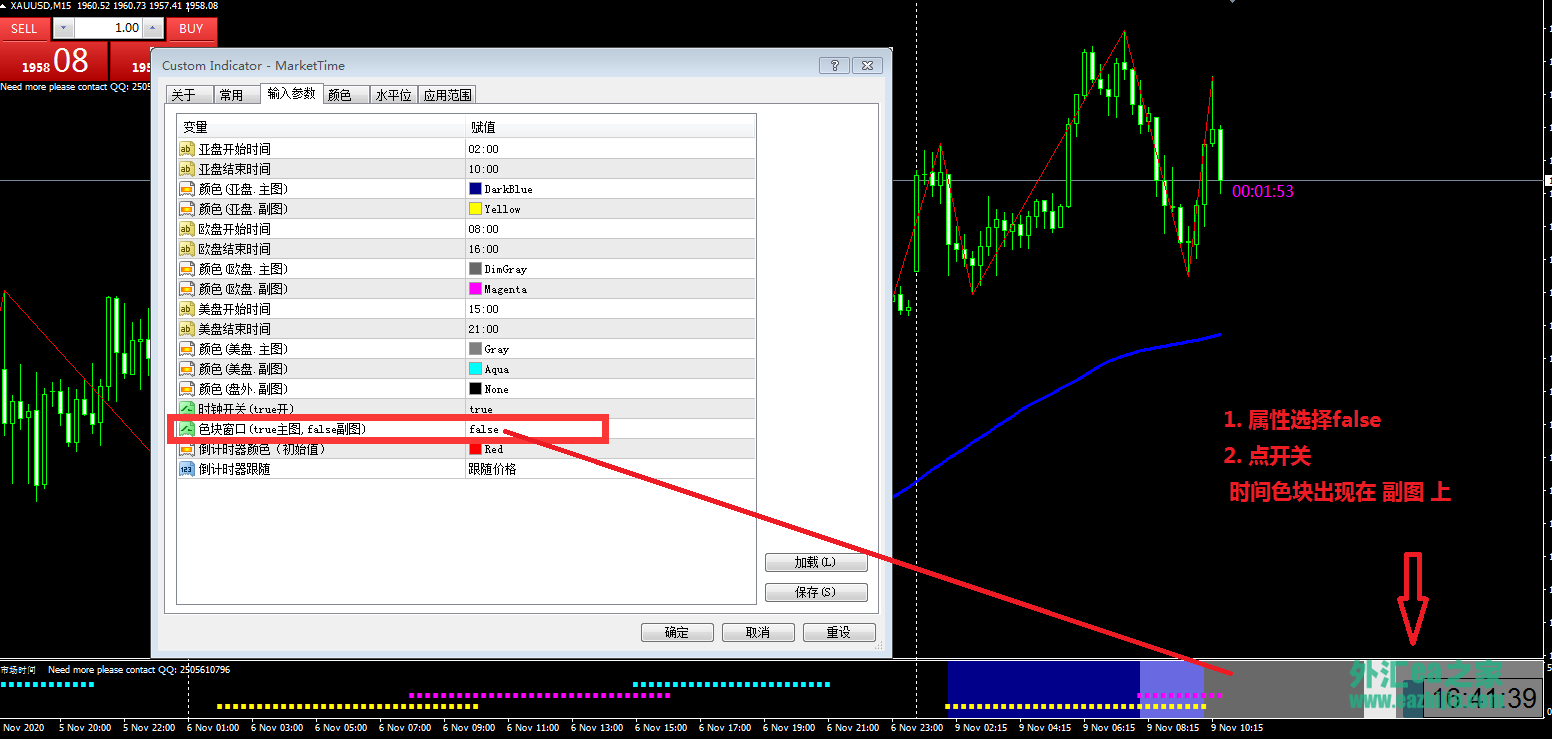The height and width of the screenshot is (739, 1552).
Task: Click the 重设 reset button
Action: coord(838,632)
